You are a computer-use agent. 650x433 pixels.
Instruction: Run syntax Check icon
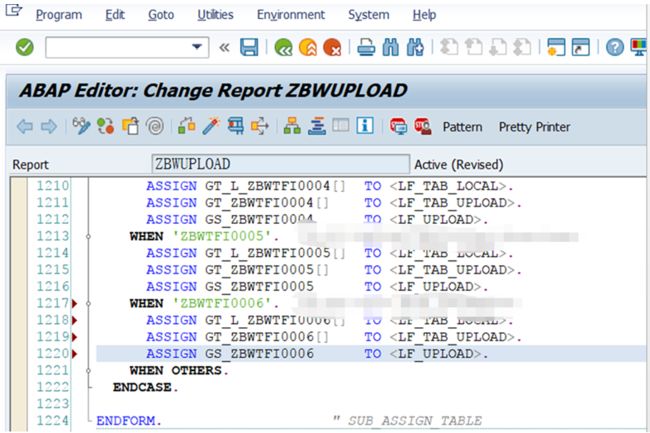[x=187, y=126]
